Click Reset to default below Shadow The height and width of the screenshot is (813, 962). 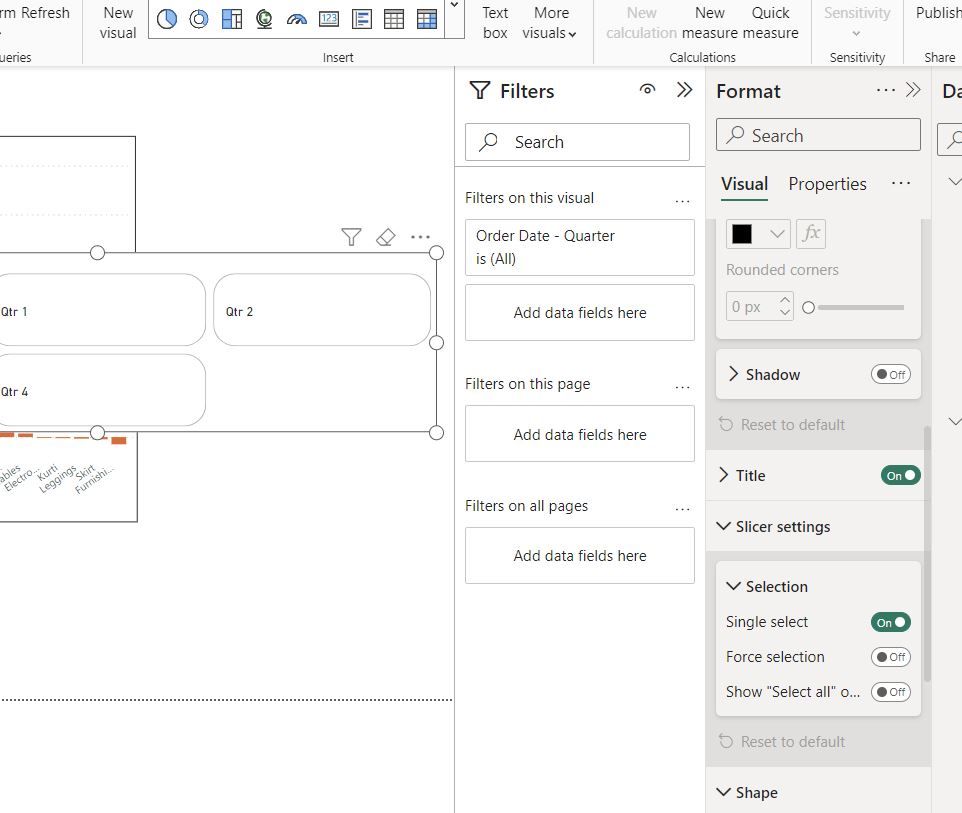pos(782,425)
